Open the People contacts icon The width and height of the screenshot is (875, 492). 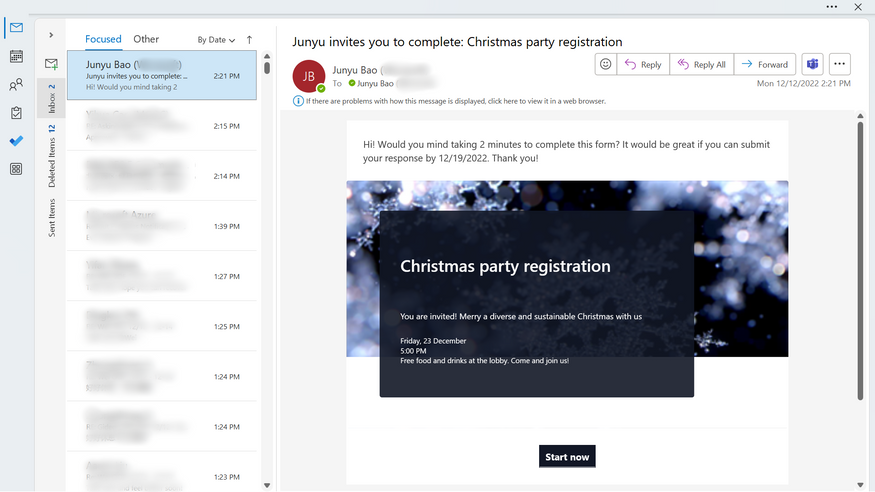coord(16,85)
